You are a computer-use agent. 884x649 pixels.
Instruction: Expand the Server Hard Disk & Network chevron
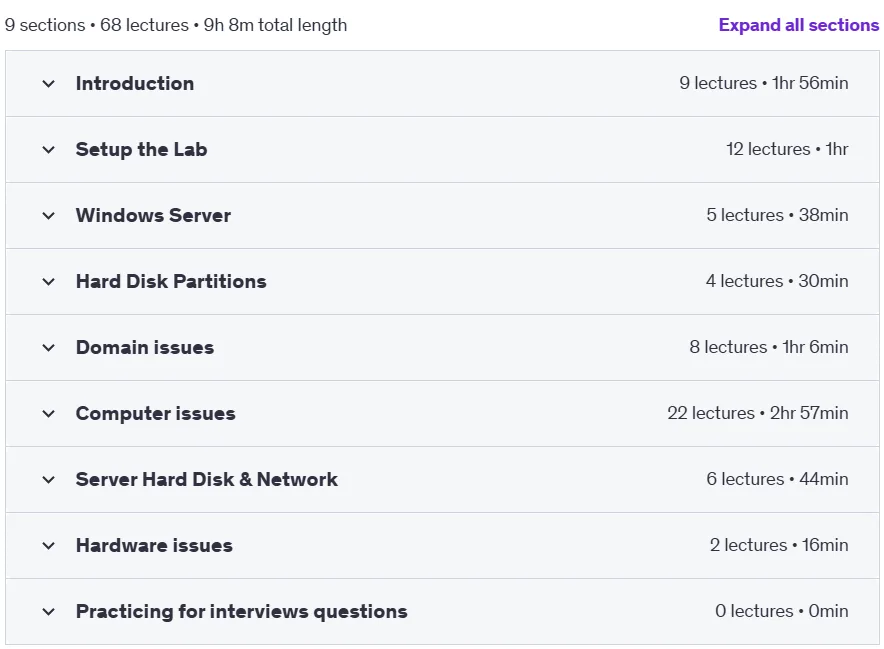pyautogui.click(x=48, y=480)
